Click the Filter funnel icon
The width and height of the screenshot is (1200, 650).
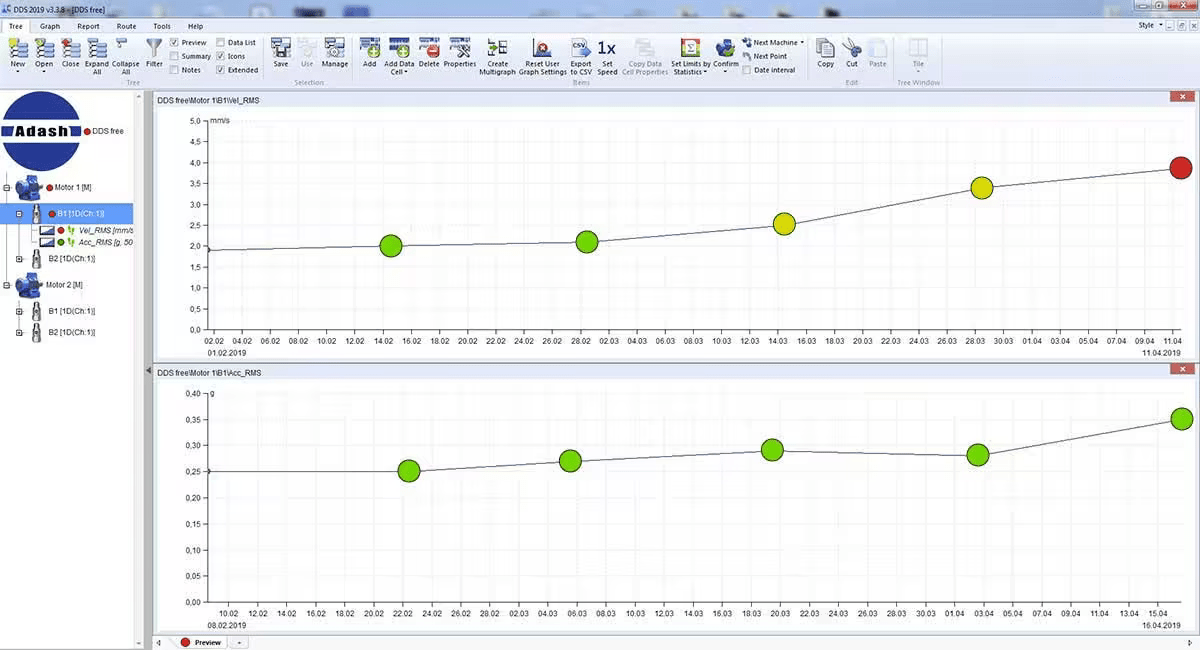point(154,48)
